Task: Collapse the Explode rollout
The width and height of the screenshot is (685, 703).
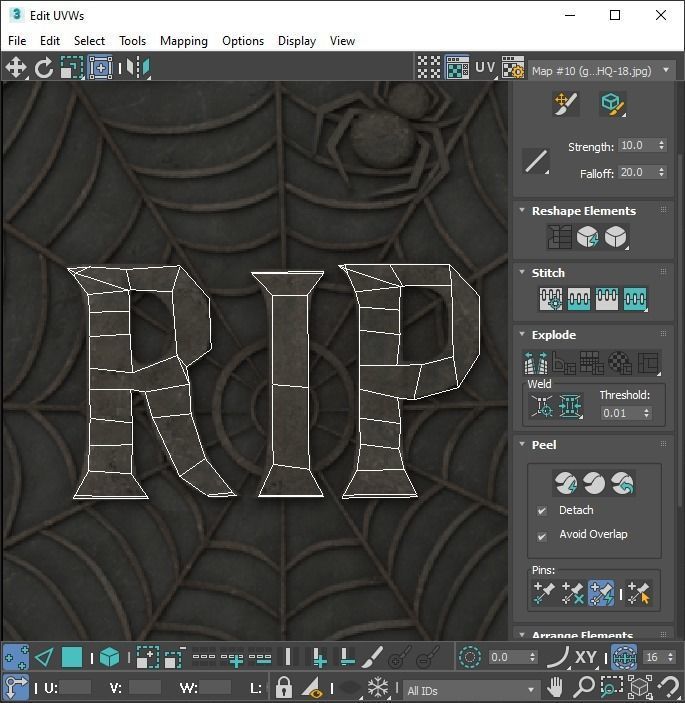Action: coord(522,334)
